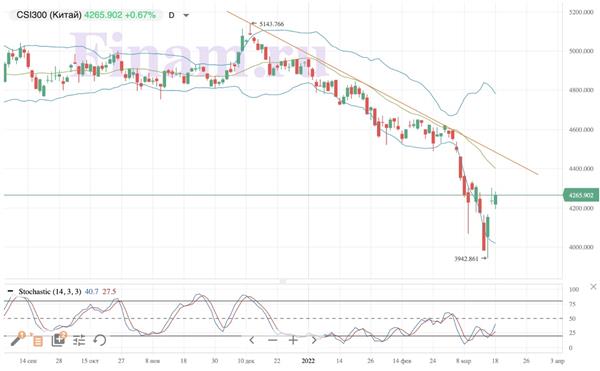Click the CSI300 (Китай) instrument name
Screen dimensions: 600x371
click(x=49, y=15)
